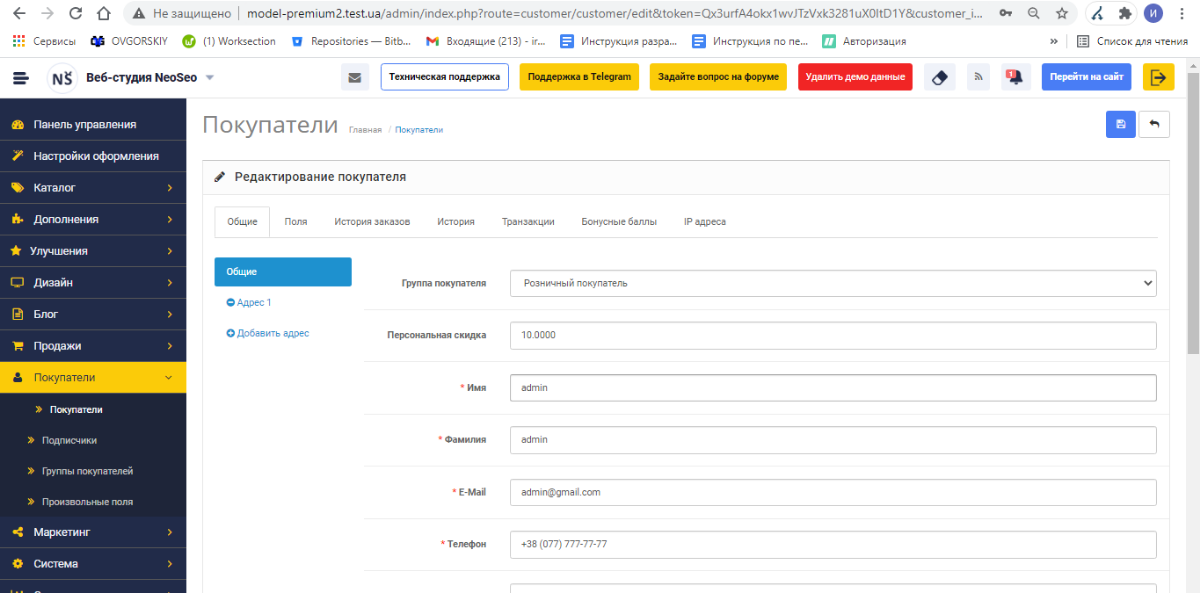Switch to the Общие tab

[x=242, y=221]
